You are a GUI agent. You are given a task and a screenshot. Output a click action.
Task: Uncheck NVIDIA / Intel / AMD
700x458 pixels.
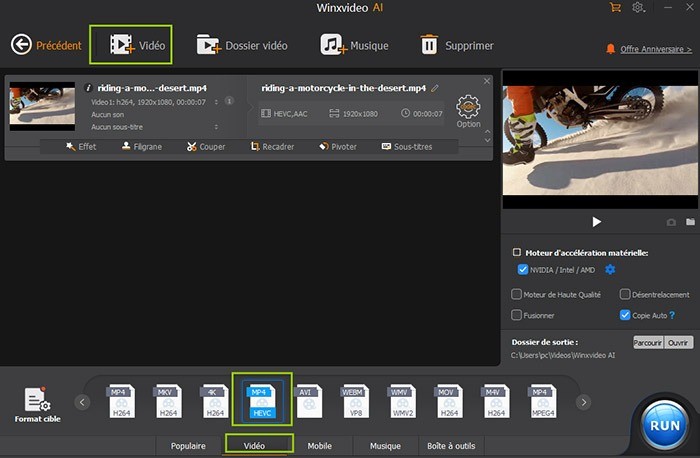[522, 270]
